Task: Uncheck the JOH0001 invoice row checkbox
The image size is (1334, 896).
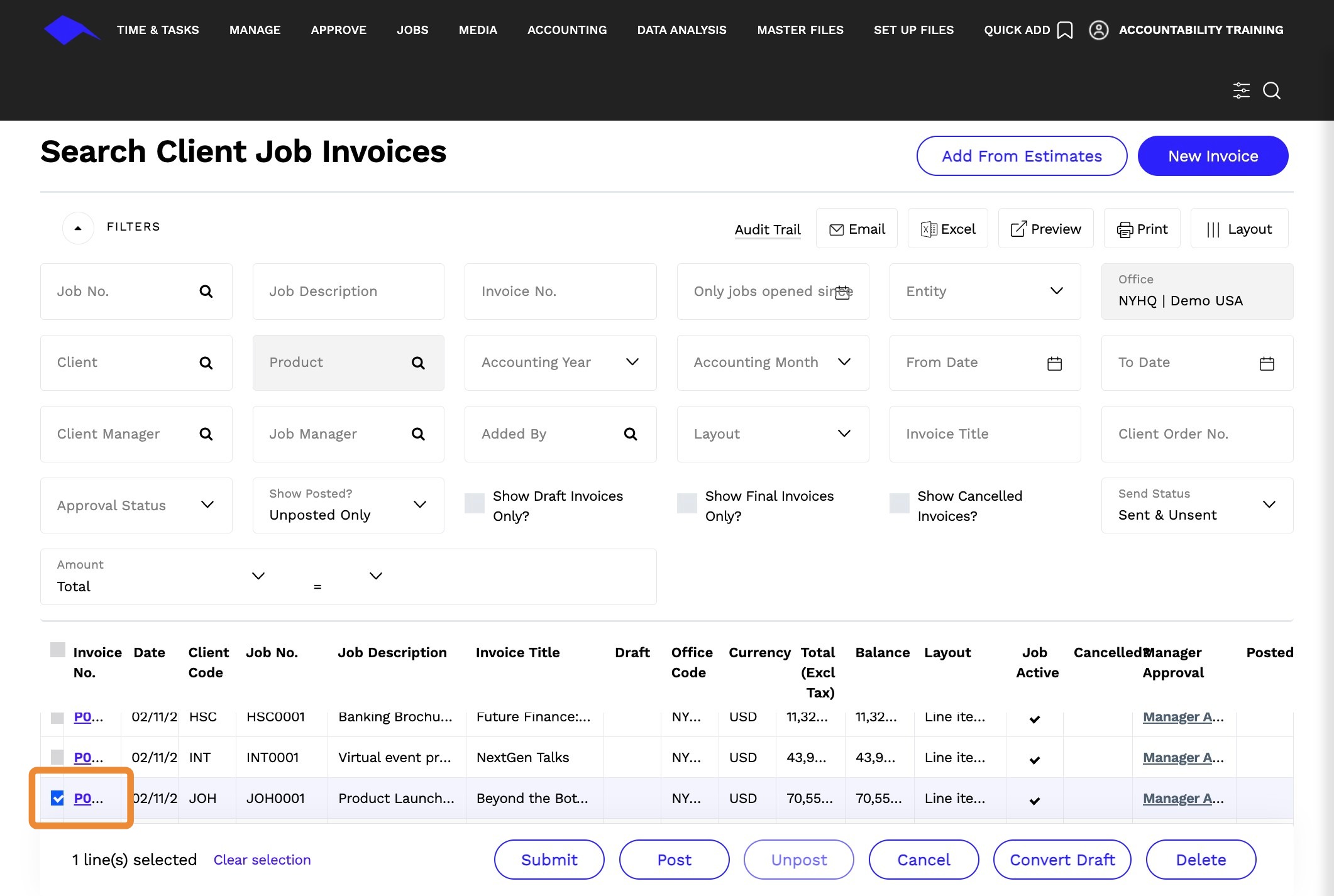Action: tap(57, 798)
